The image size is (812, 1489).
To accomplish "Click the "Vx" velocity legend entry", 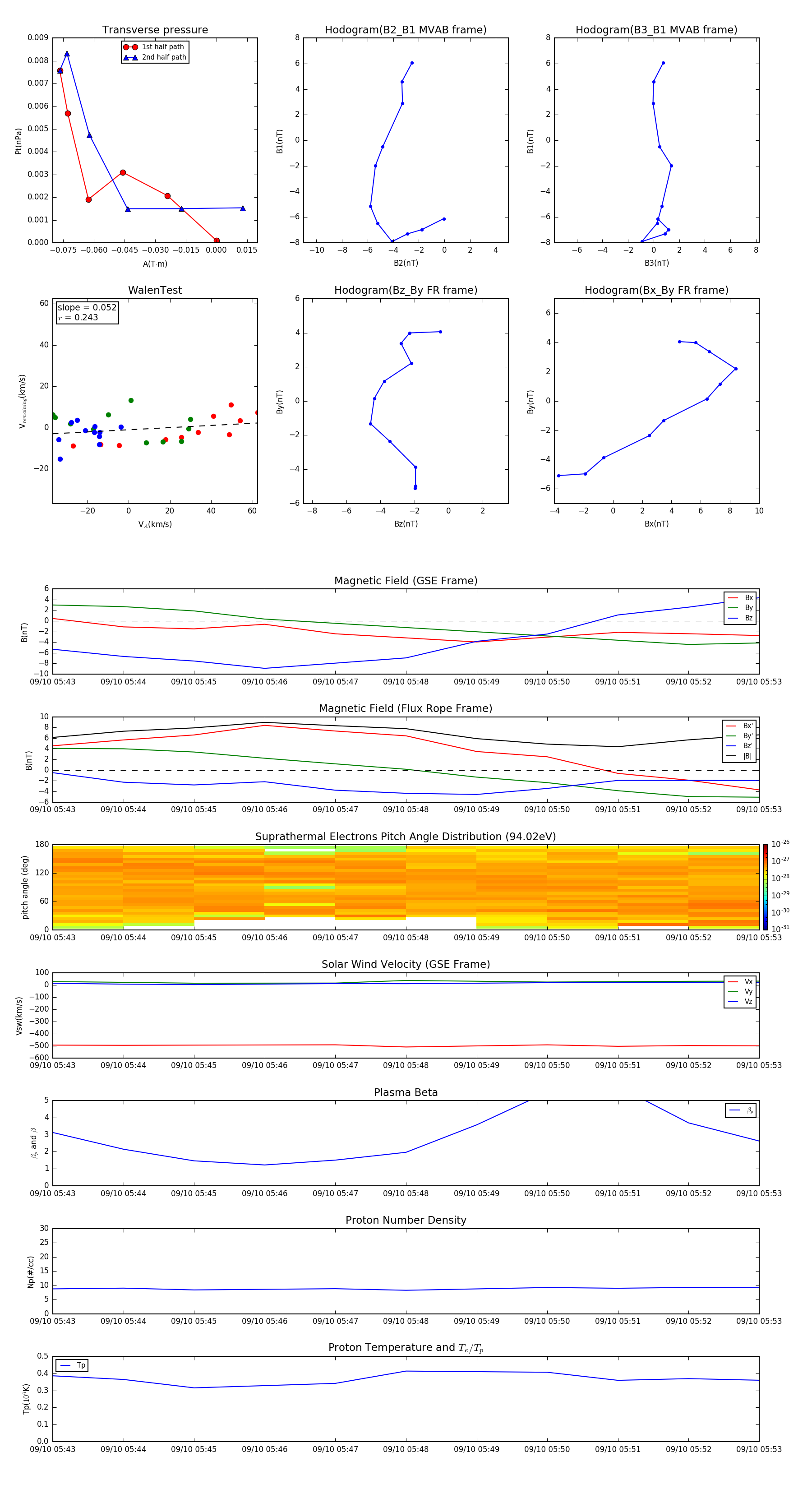I will (x=740, y=981).
